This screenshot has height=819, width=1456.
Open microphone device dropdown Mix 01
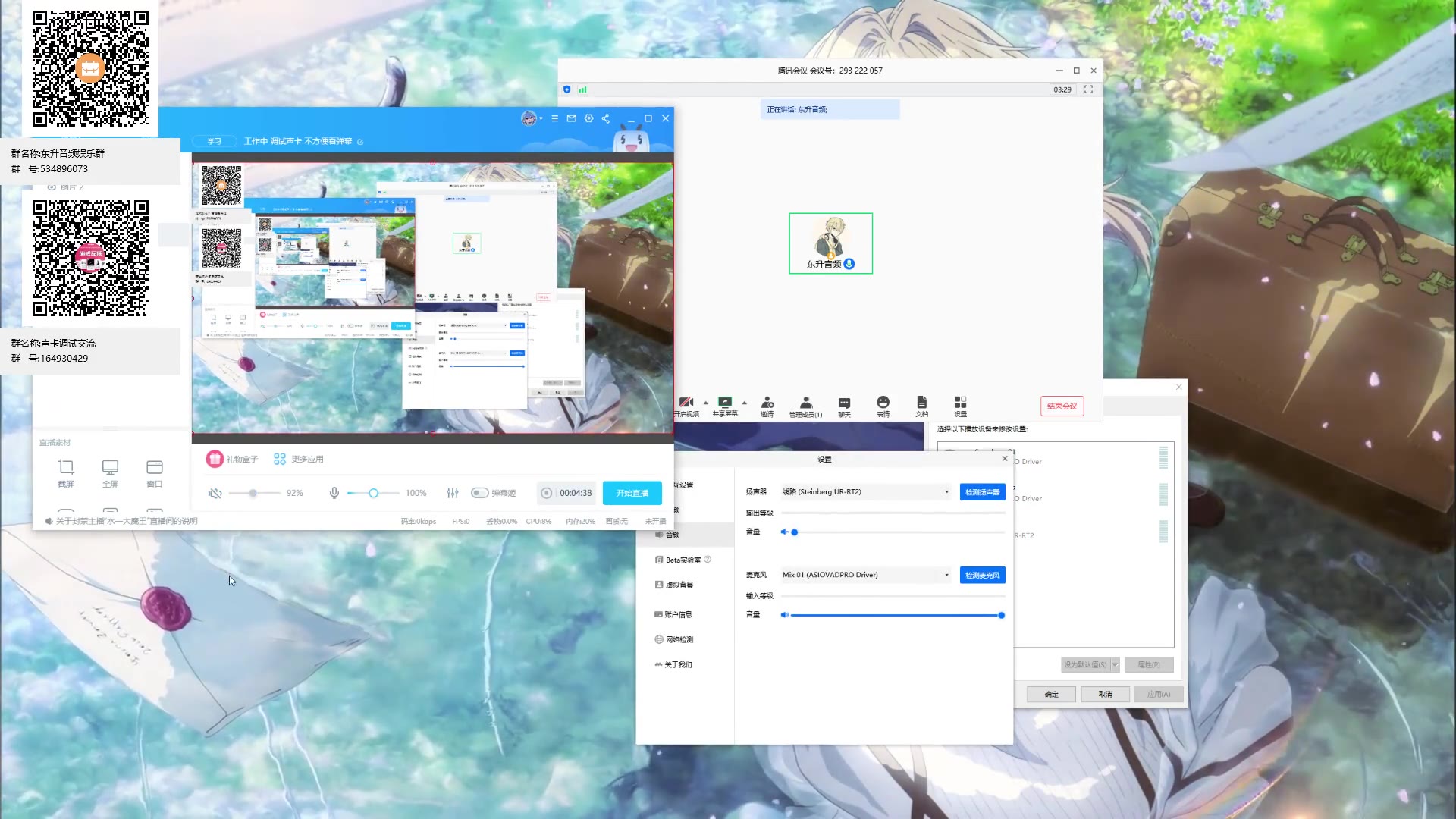(865, 575)
